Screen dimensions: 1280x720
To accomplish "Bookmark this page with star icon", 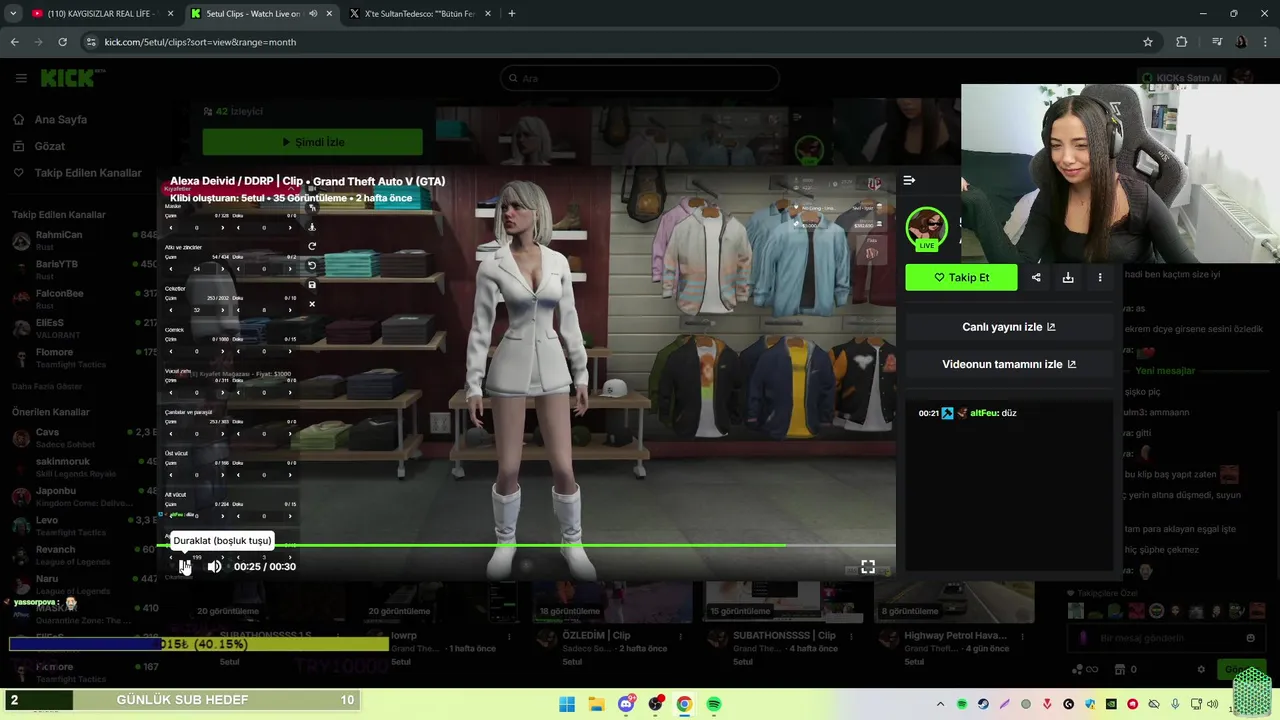I will pyautogui.click(x=1148, y=42).
